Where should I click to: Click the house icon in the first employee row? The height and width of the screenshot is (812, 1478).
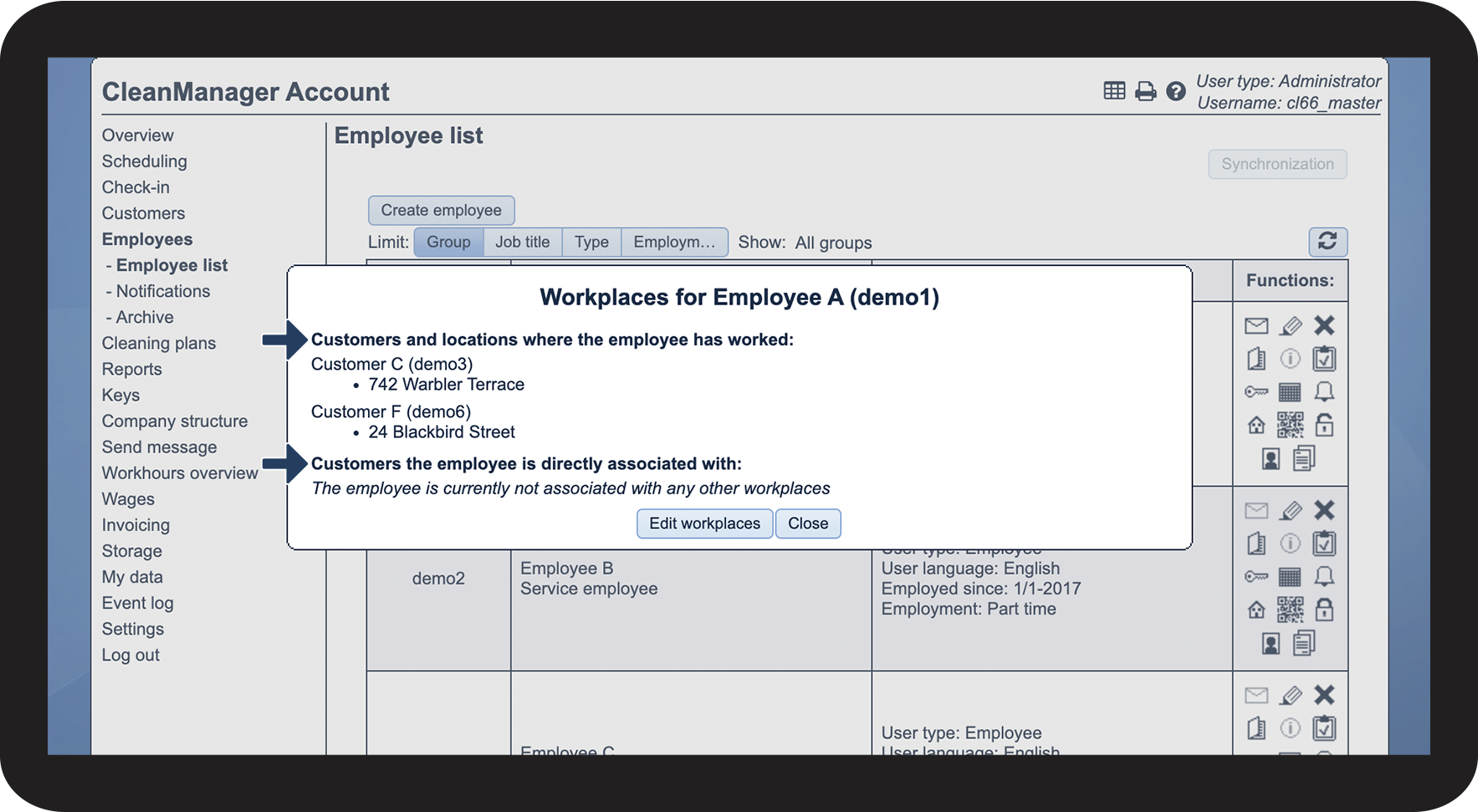coord(1256,425)
